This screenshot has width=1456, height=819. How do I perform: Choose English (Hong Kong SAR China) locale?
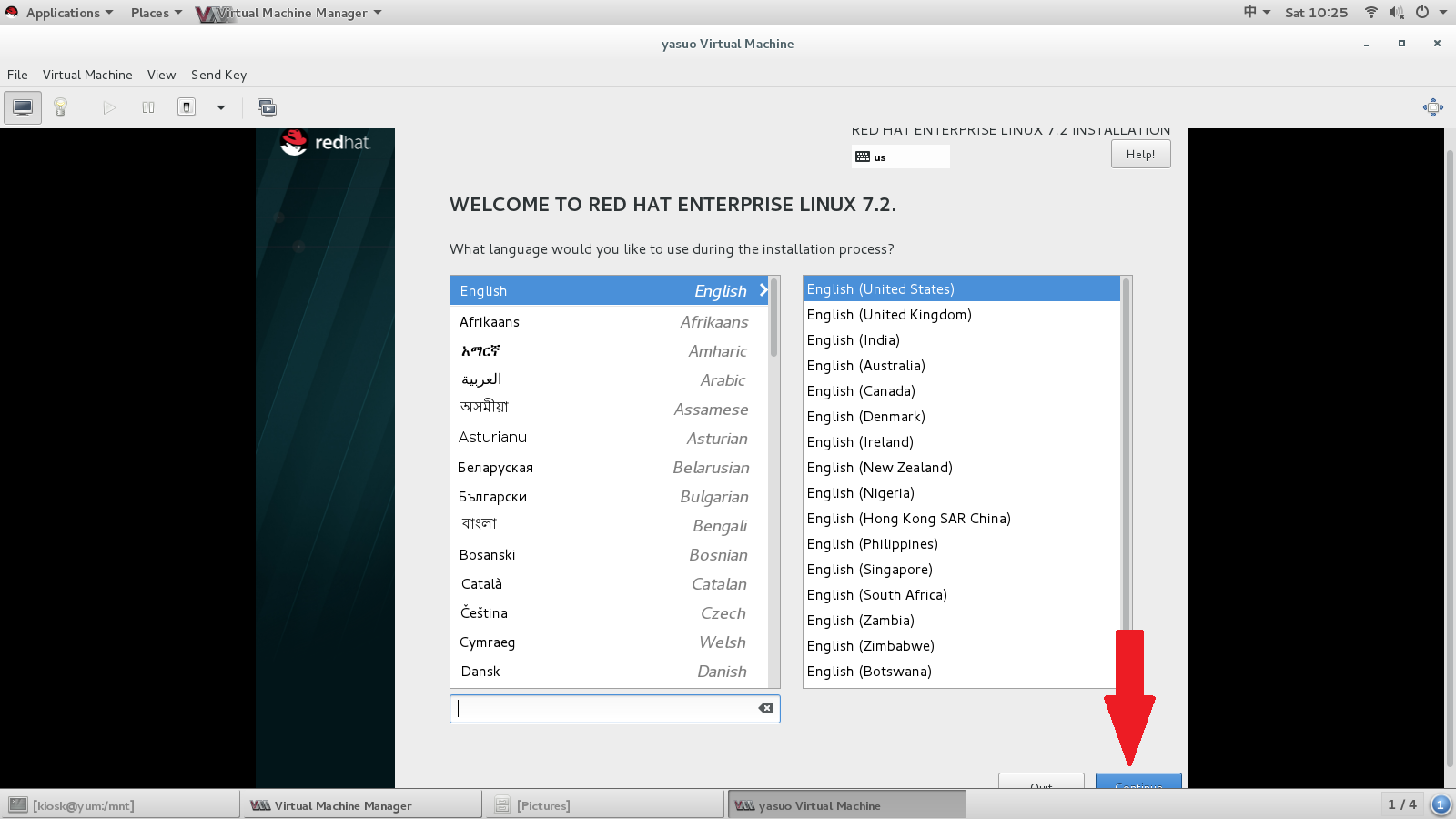(962, 519)
